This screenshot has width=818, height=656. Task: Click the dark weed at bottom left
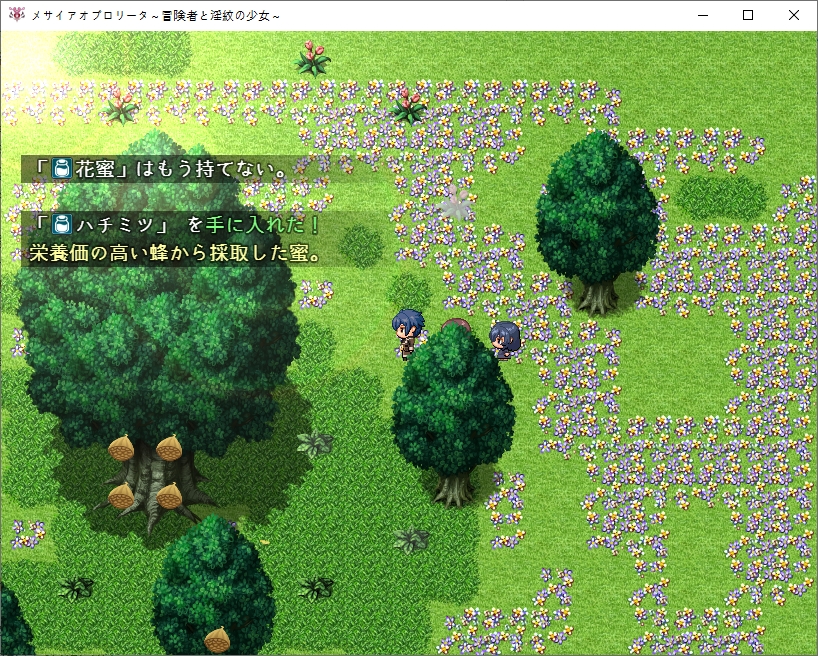pyautogui.click(x=76, y=588)
